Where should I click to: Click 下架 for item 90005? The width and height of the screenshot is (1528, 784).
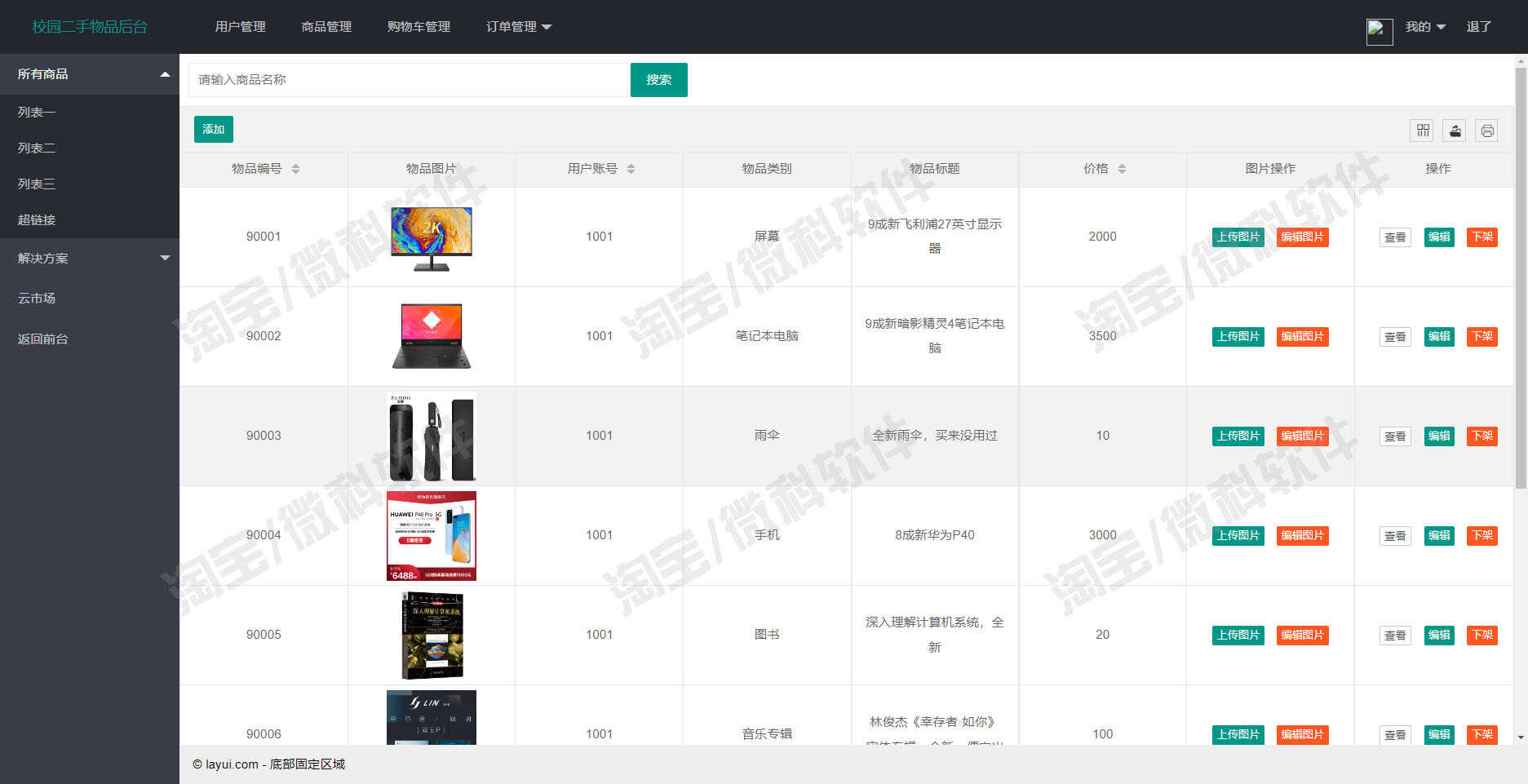(1482, 636)
